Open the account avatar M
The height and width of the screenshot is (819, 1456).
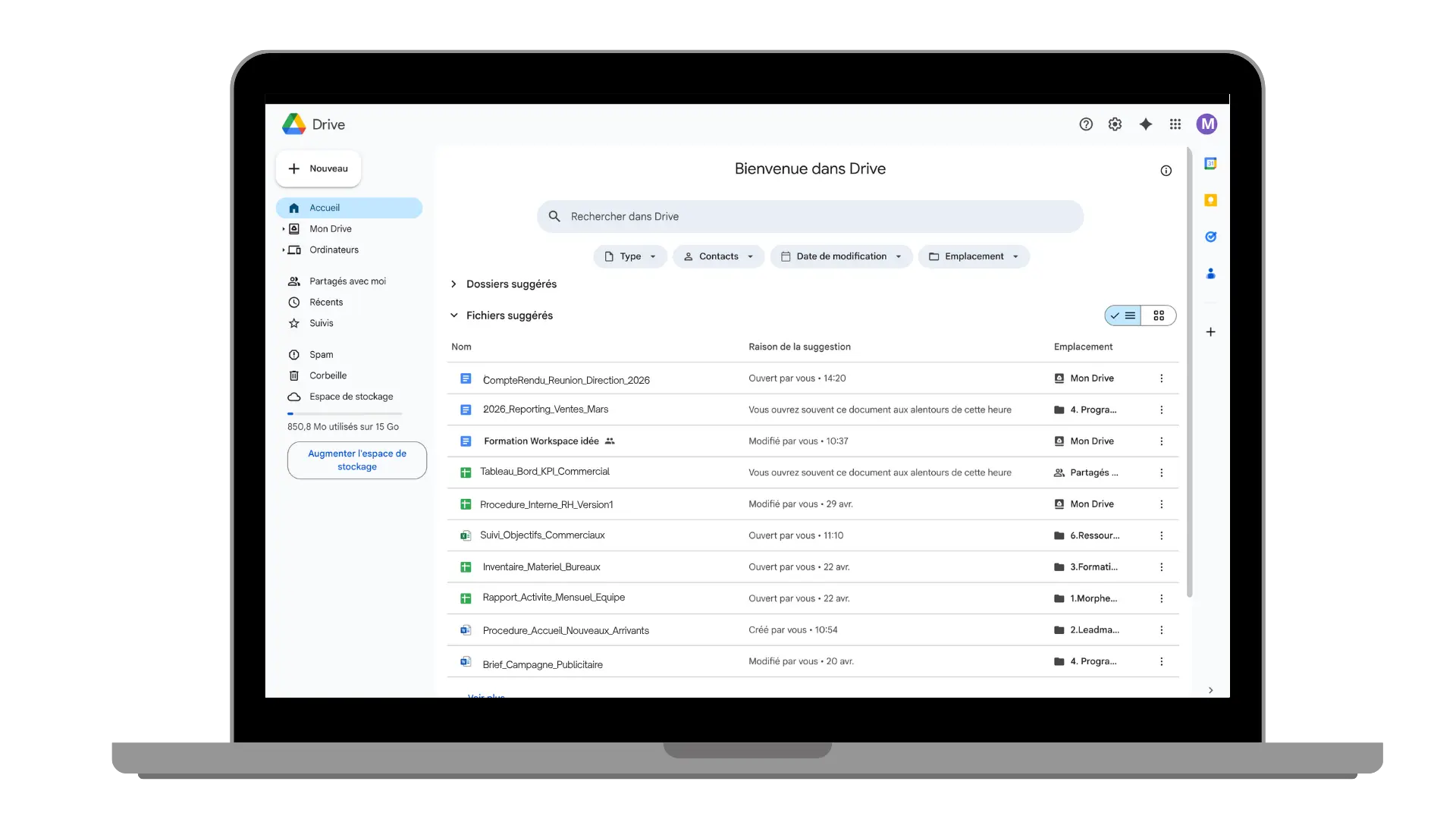point(1207,124)
